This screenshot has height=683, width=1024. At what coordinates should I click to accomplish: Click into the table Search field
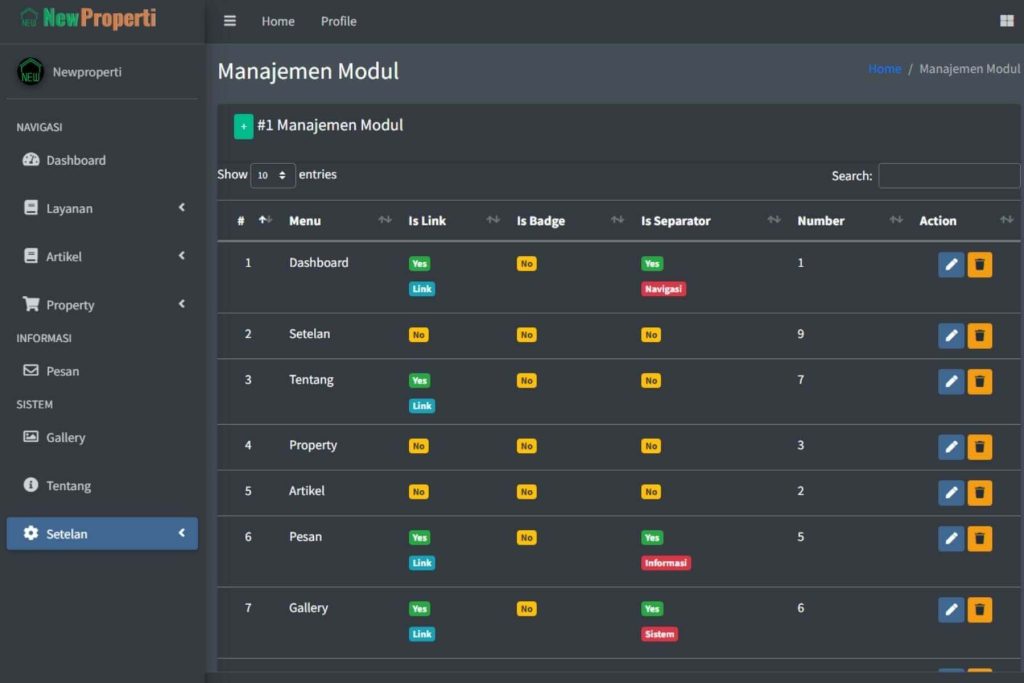(x=948, y=176)
